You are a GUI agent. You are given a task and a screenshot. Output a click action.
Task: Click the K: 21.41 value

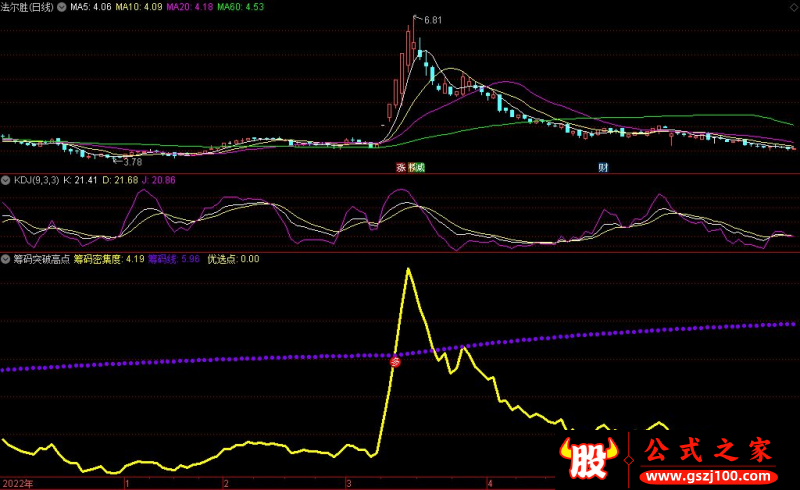(80, 180)
